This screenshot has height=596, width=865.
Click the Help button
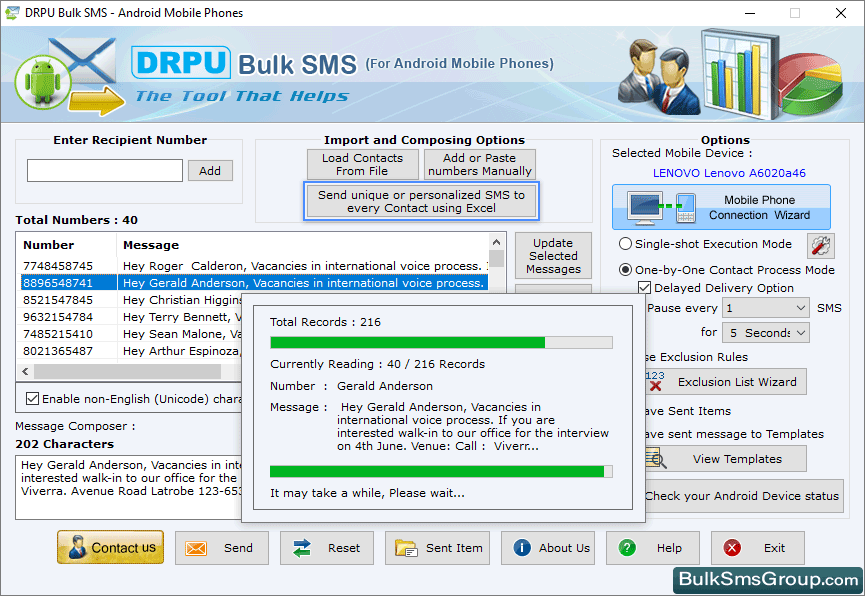(x=653, y=548)
